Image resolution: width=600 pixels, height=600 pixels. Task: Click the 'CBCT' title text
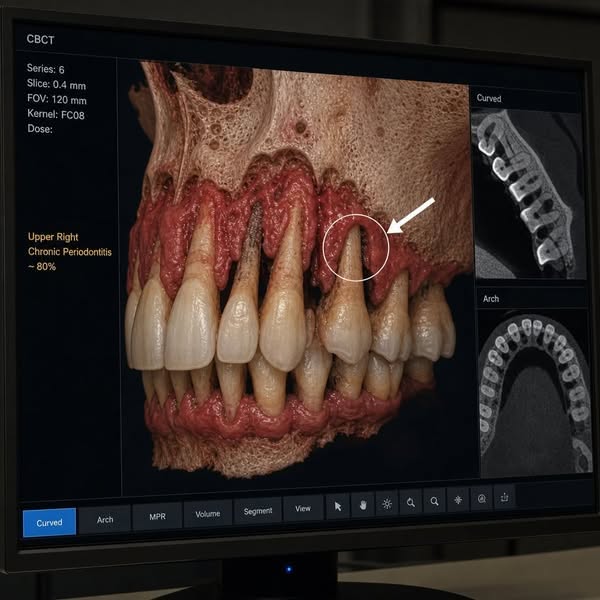(41, 39)
